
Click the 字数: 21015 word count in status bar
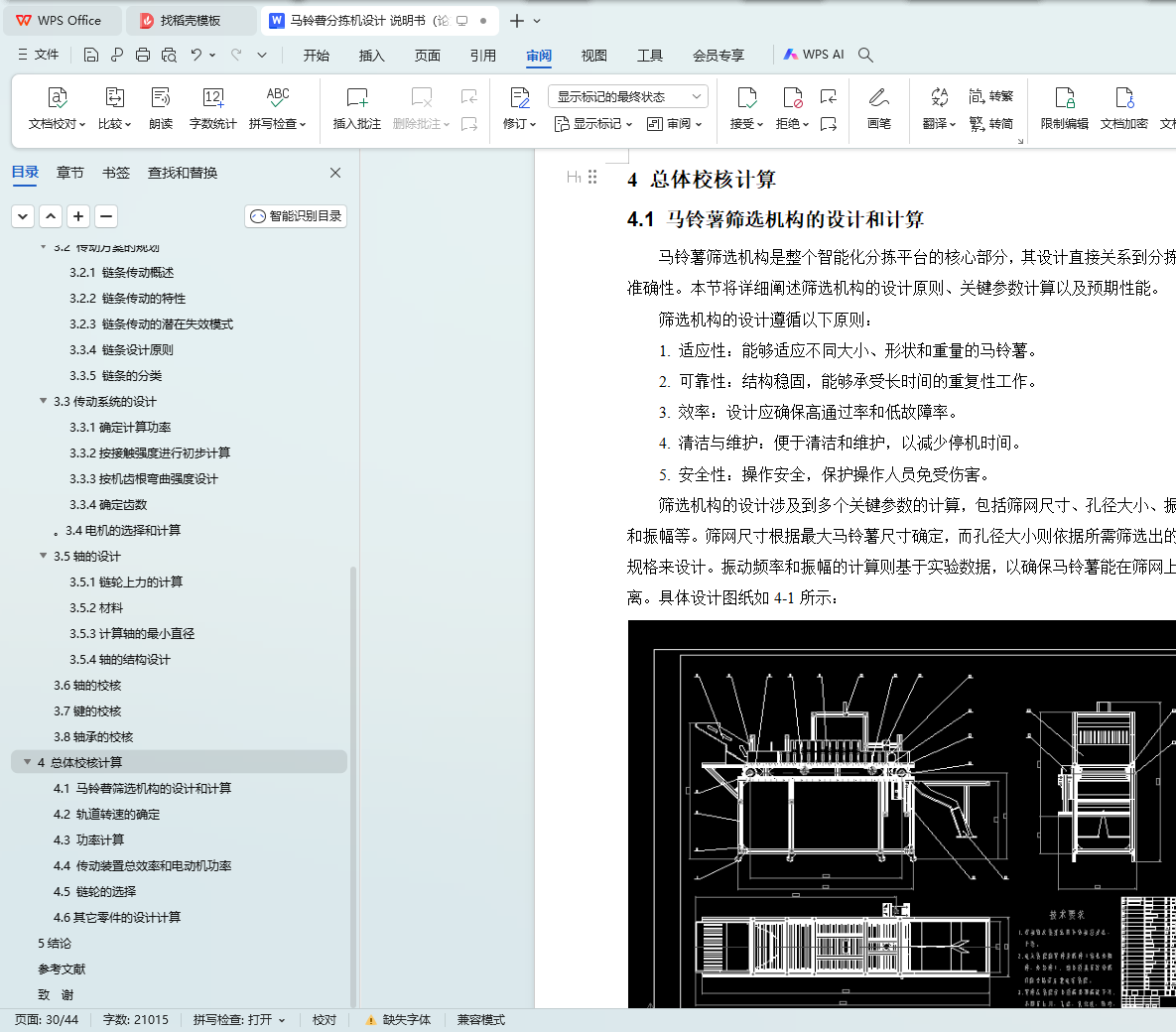(136, 1020)
